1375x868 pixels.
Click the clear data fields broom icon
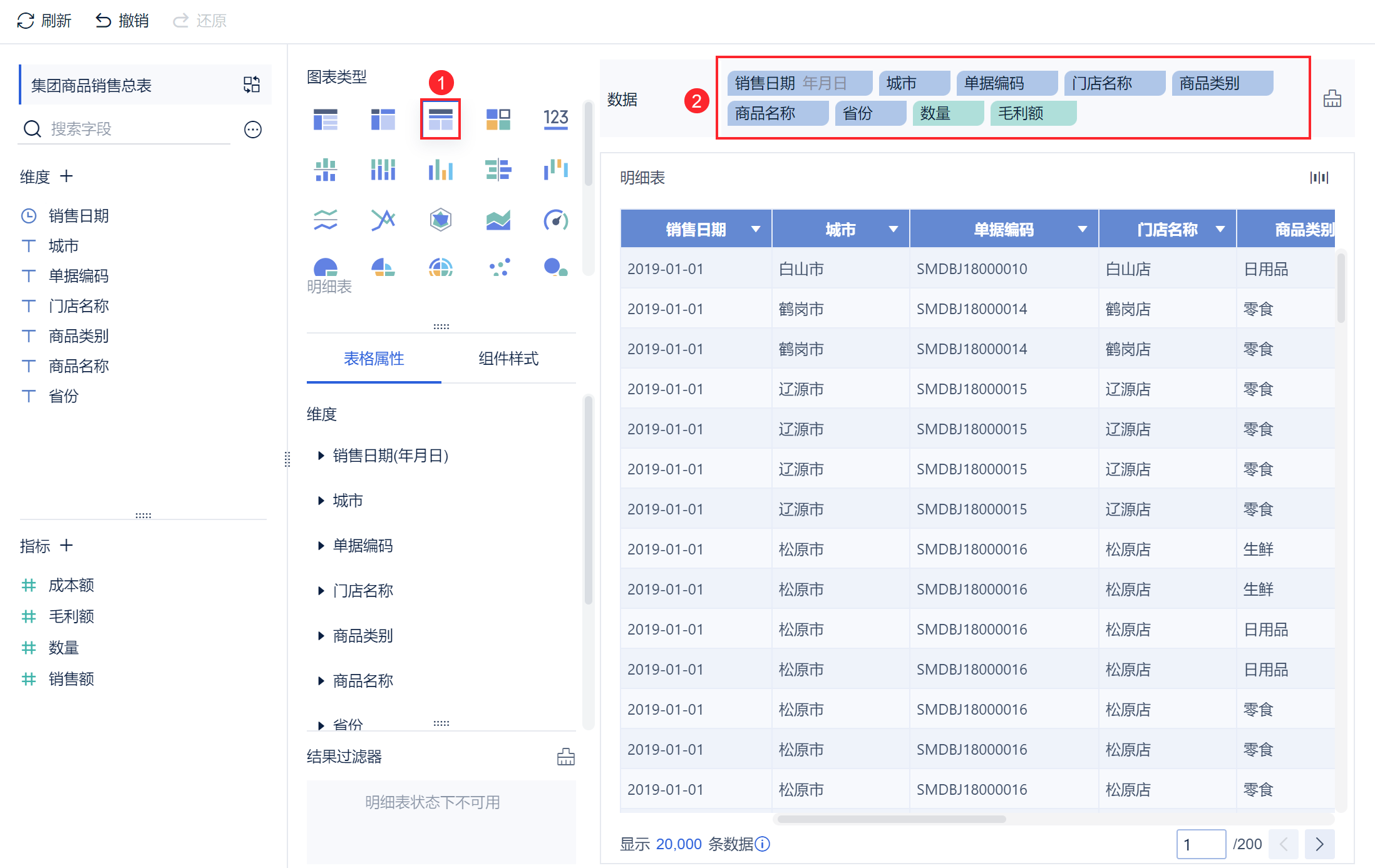(1332, 99)
